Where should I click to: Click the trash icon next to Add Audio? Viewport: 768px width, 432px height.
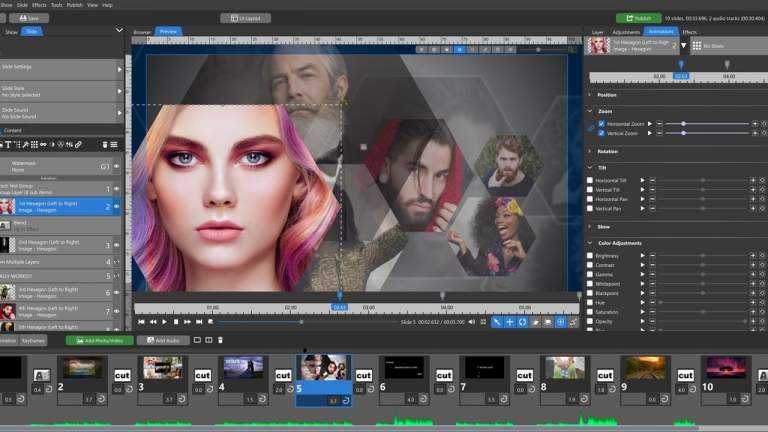click(220, 340)
